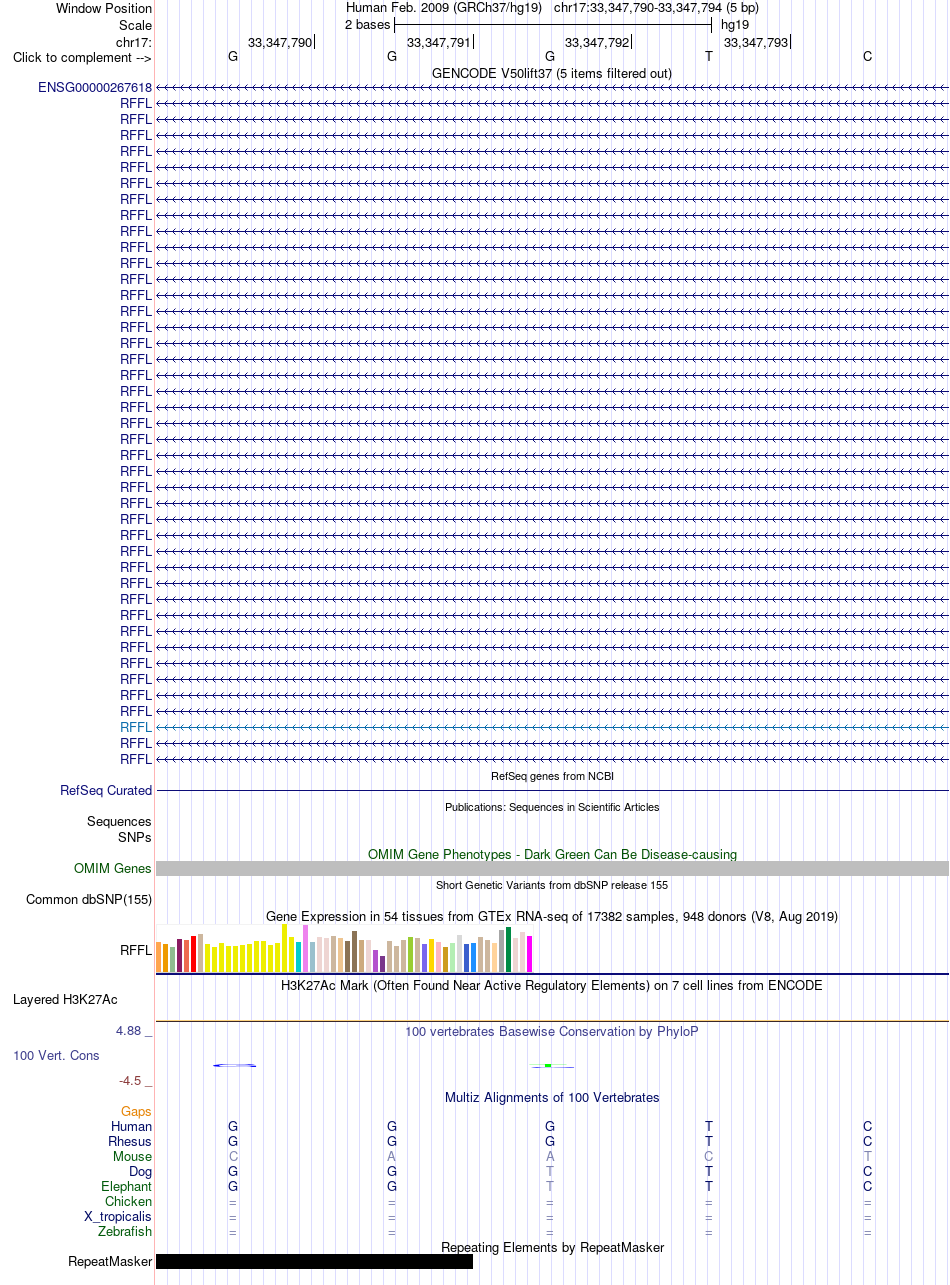Open the GENCODE V50lift37 track title
Image resolution: width=950 pixels, height=1285 pixels.
(x=552, y=73)
